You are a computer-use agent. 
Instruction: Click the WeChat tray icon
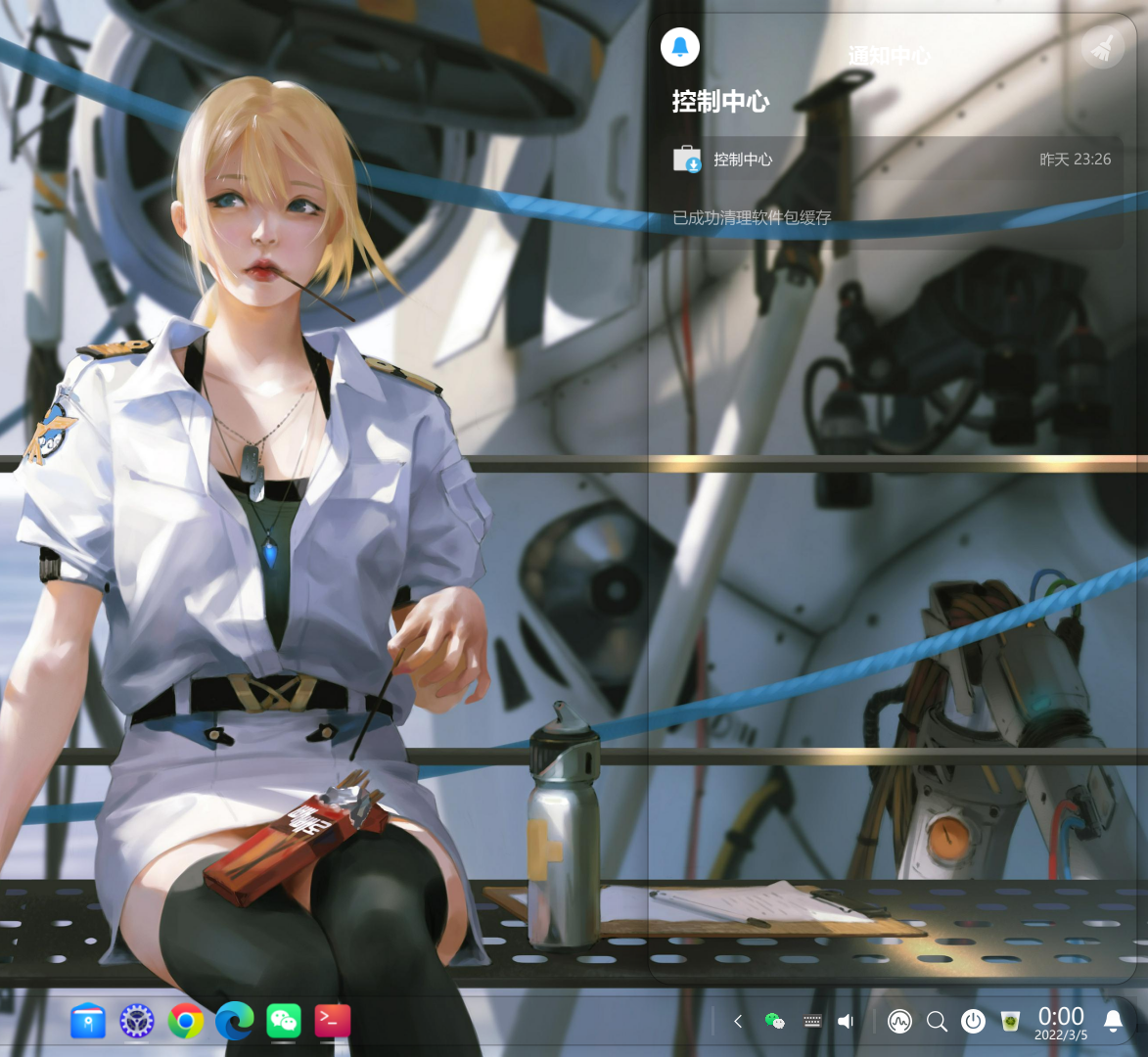pyautogui.click(x=774, y=1021)
